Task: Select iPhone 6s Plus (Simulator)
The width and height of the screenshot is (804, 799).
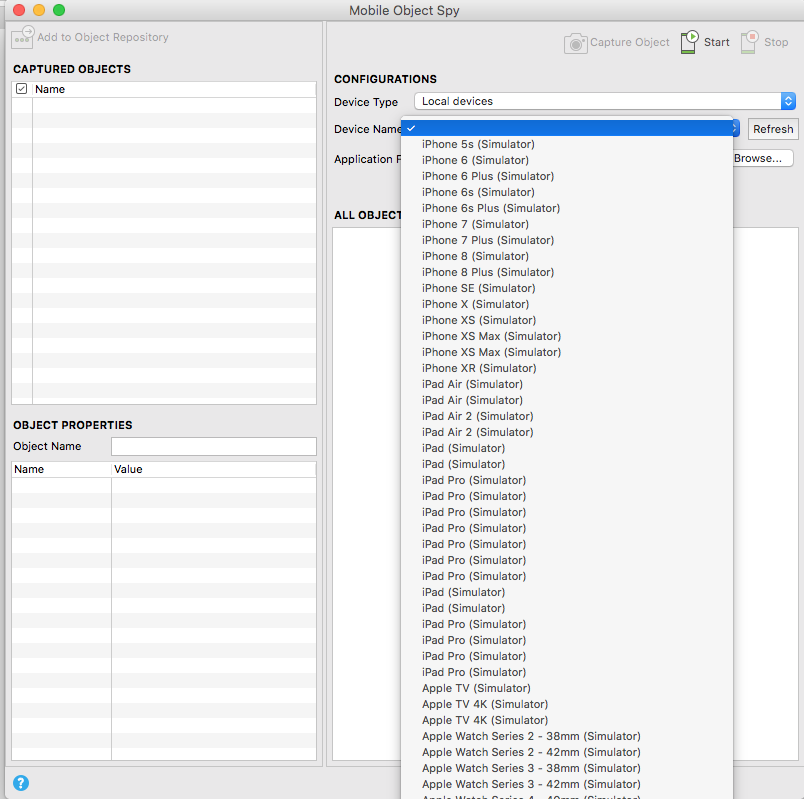Action: click(567, 208)
